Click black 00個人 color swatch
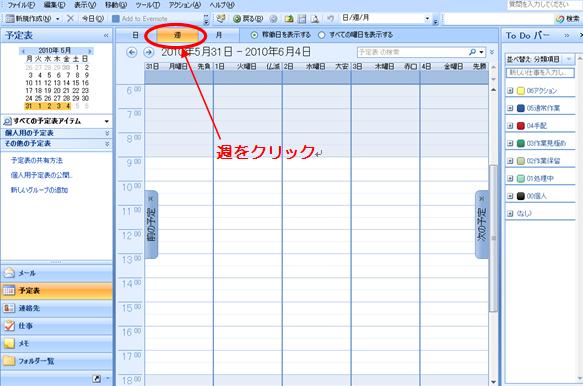583x386 pixels. 521,196
